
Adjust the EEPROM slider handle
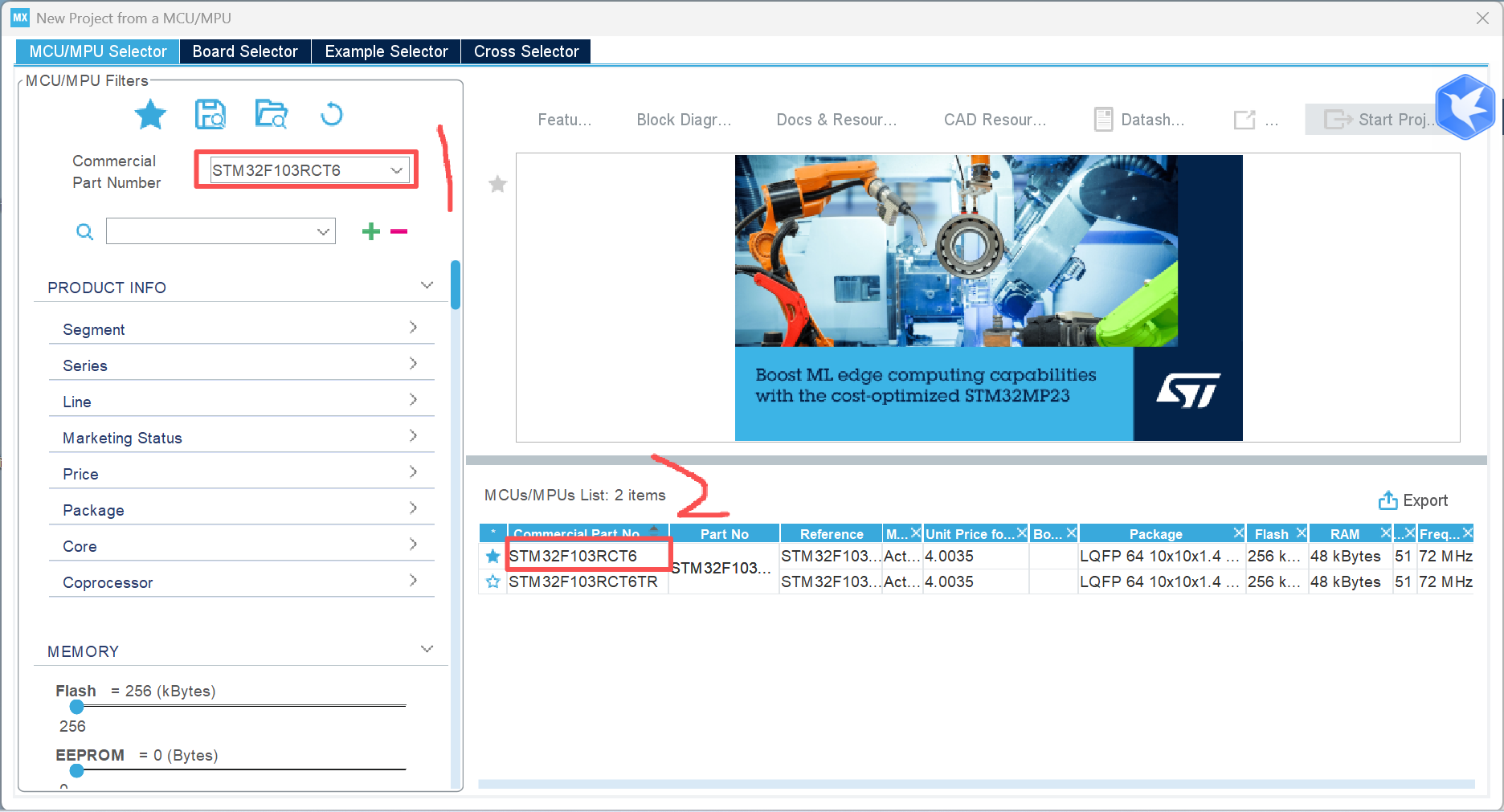pyautogui.click(x=77, y=771)
